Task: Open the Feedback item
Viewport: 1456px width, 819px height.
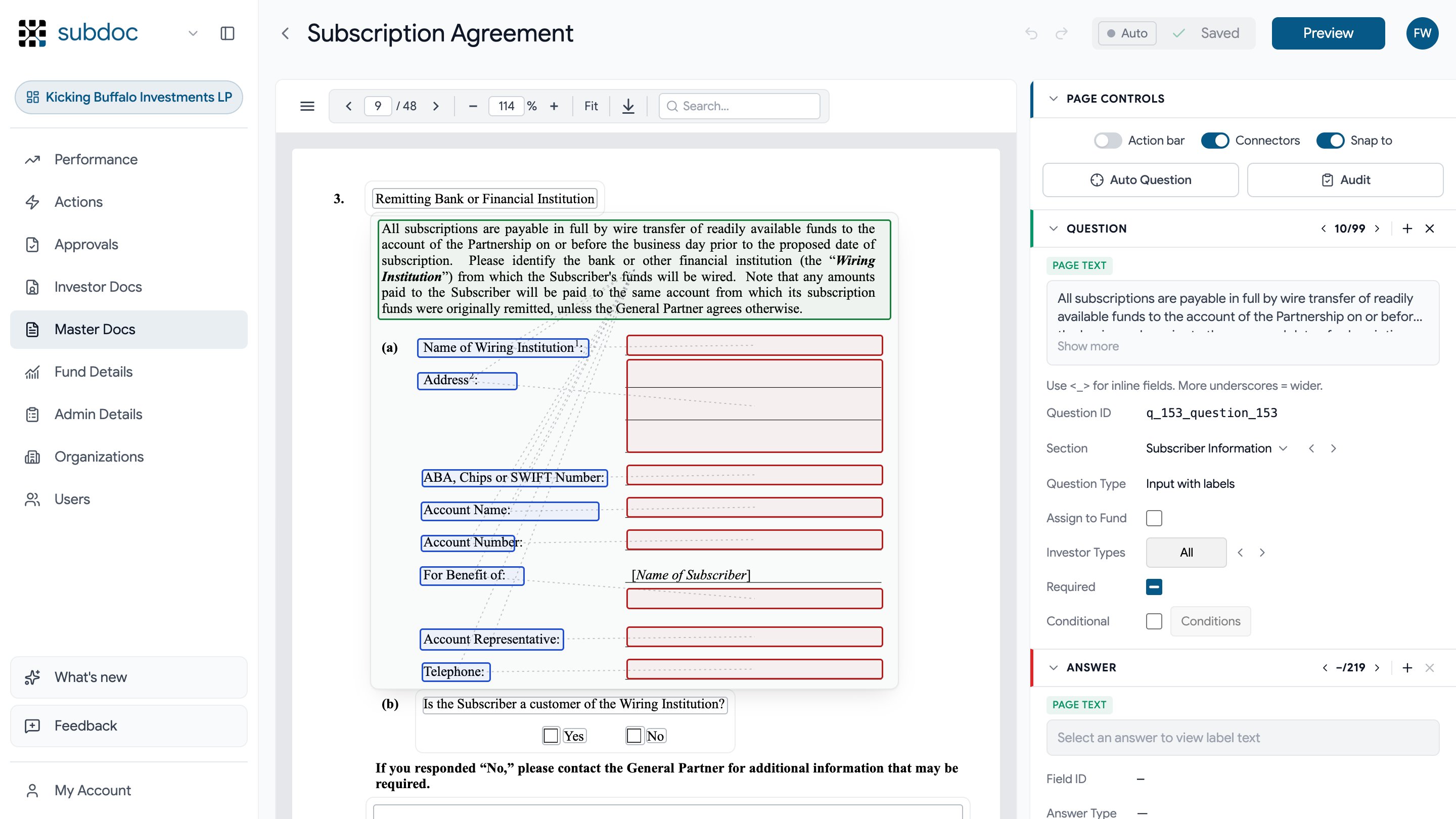Action: [x=129, y=726]
